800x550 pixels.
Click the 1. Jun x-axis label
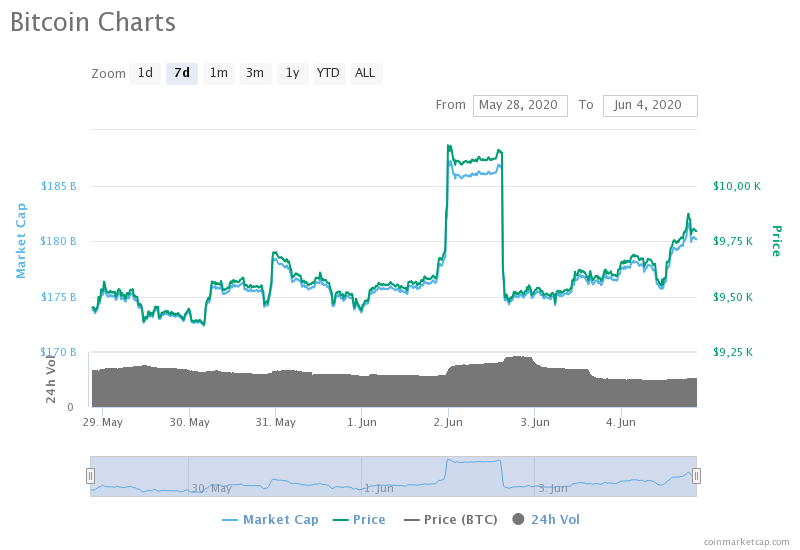[362, 422]
